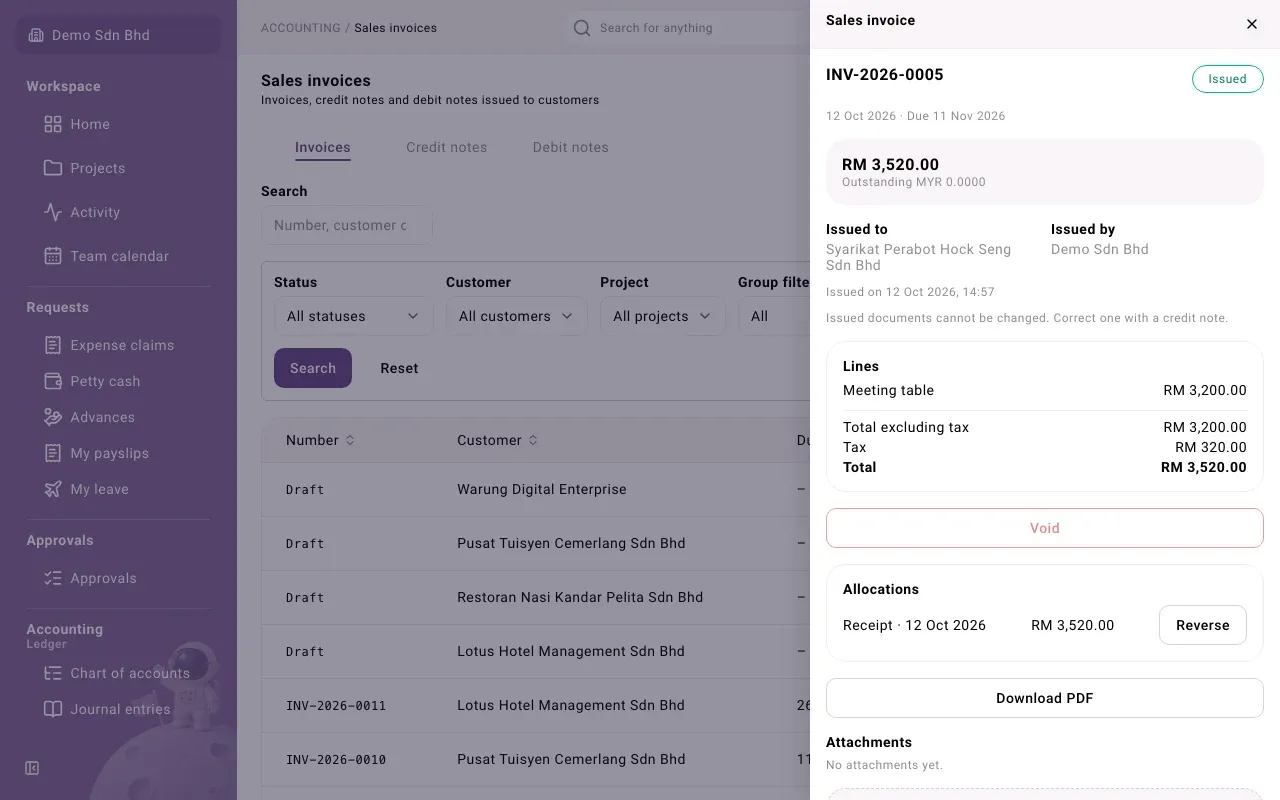
Task: Click the Demo Sdn Bhd building icon
Action: coord(36,35)
